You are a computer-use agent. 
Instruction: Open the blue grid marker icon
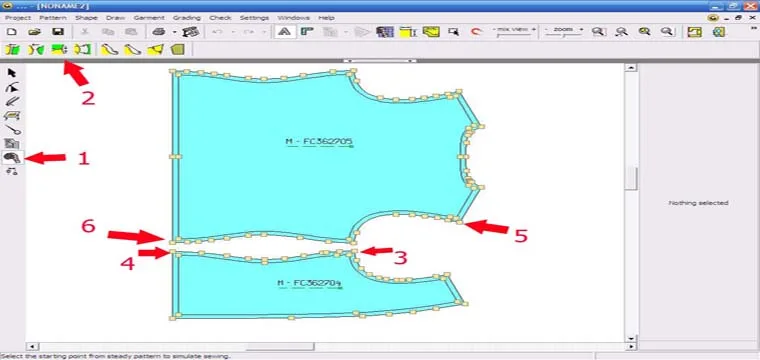point(385,32)
